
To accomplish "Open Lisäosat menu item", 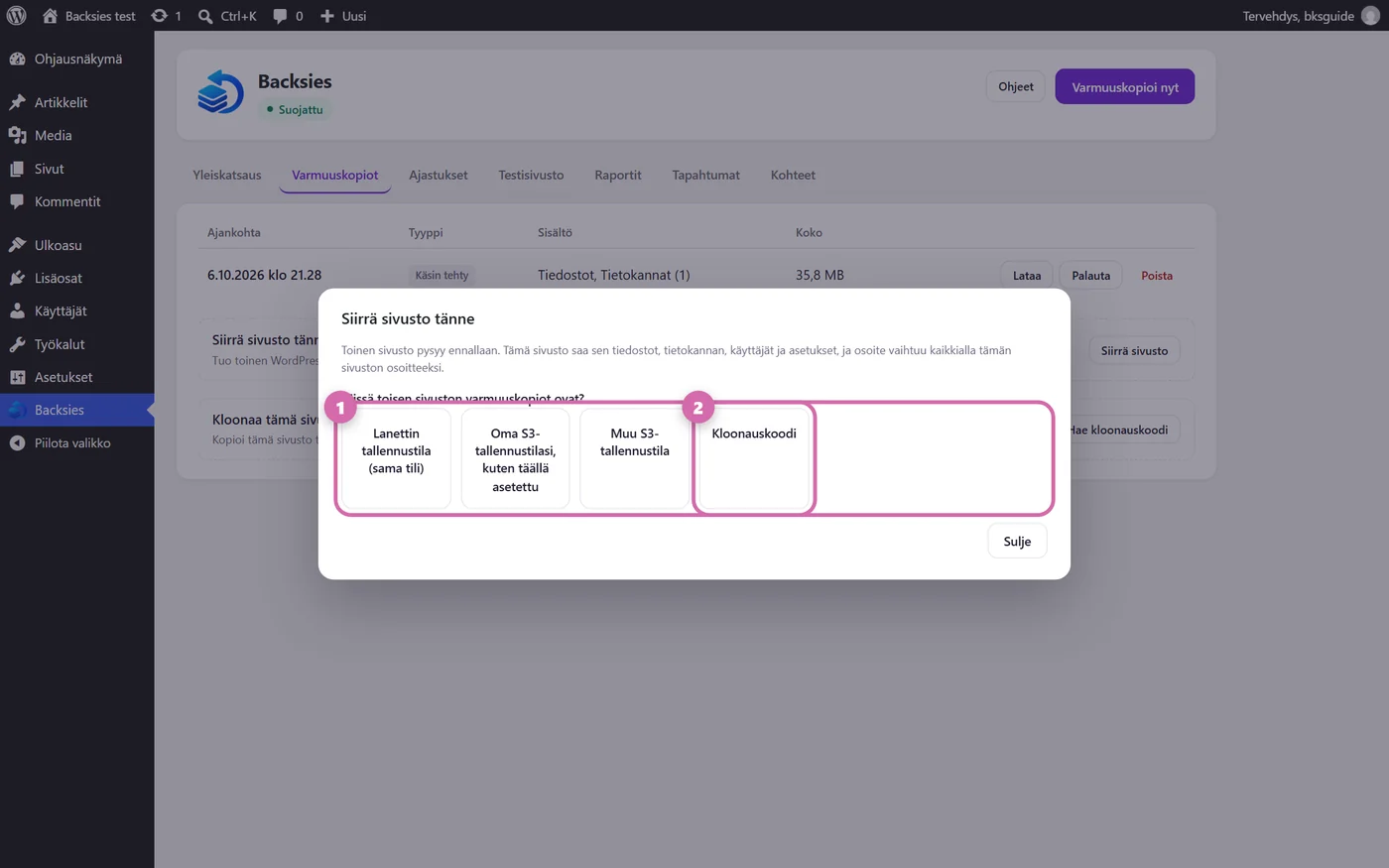I will [x=77, y=278].
